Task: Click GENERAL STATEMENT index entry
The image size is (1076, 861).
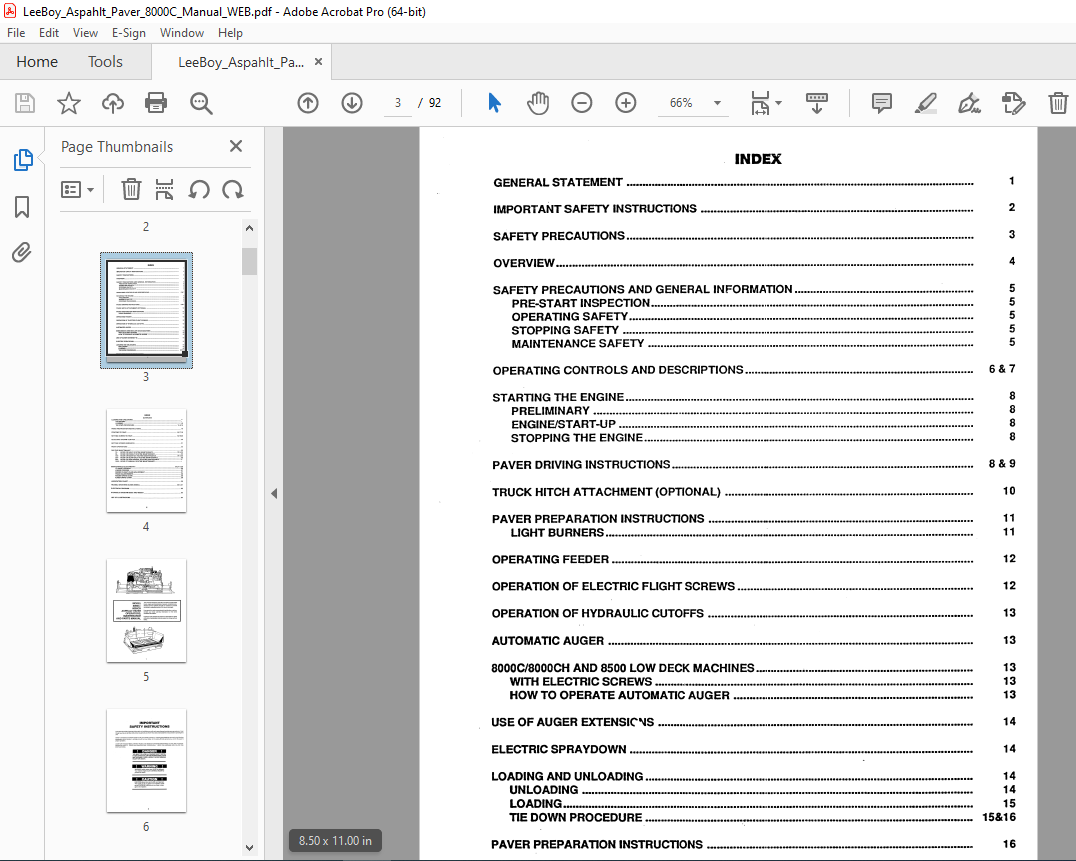Action: pyautogui.click(x=558, y=182)
